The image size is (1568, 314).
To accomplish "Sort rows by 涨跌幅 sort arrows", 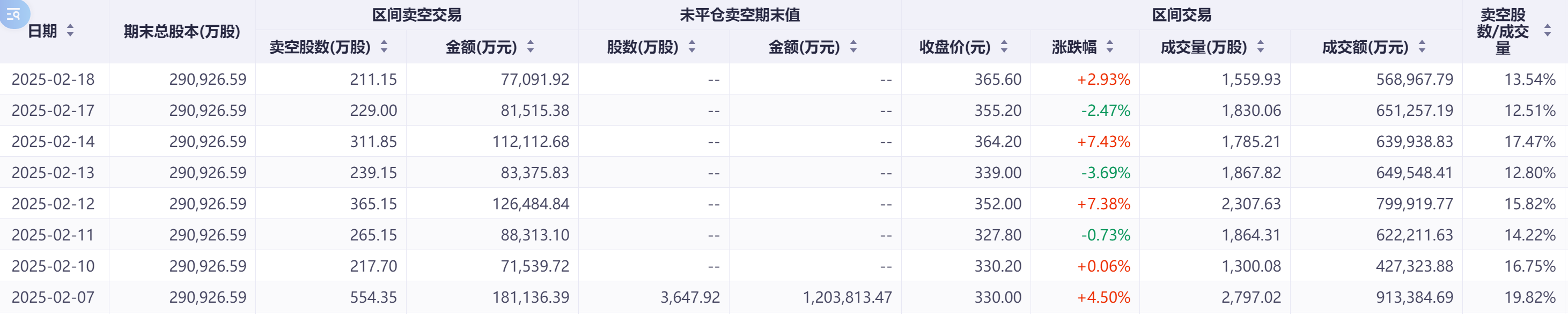I will click(1110, 46).
